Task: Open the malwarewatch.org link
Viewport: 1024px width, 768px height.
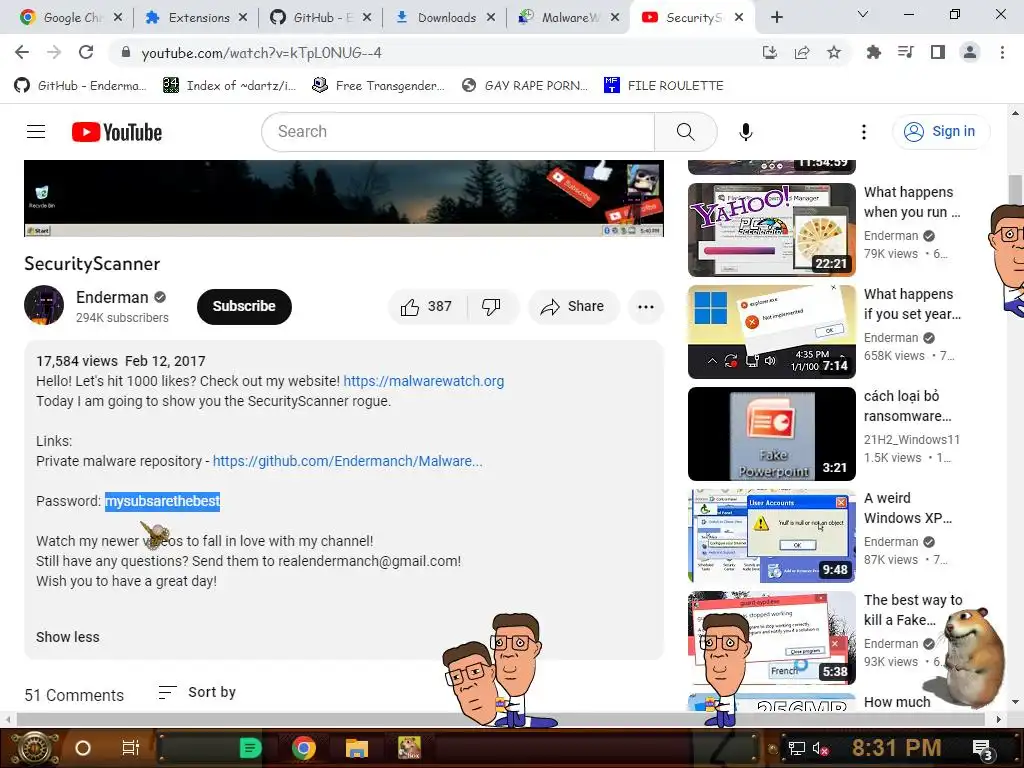Action: pos(424,381)
